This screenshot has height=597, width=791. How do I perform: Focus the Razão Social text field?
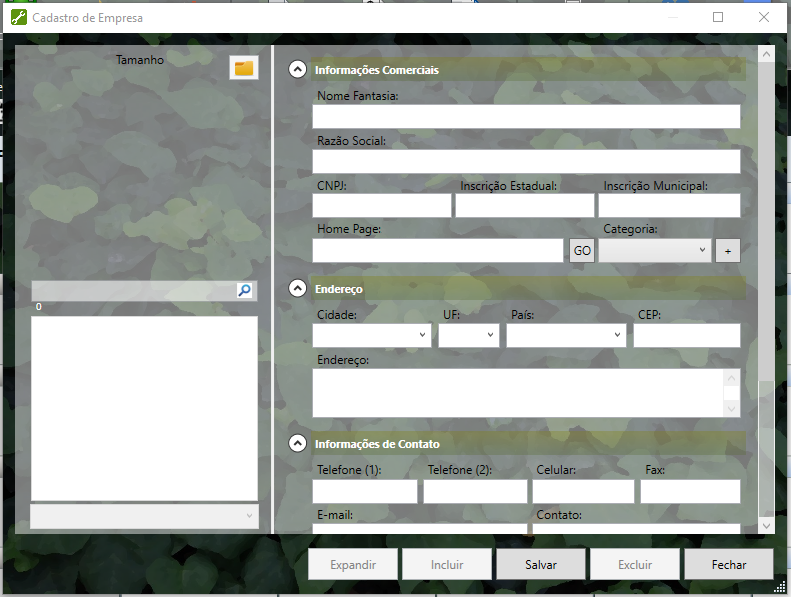point(526,161)
